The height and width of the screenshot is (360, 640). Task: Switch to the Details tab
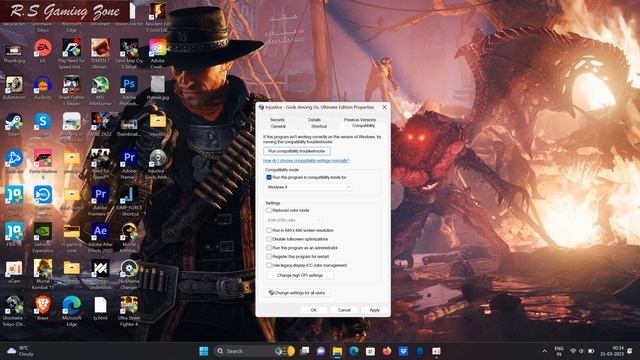click(314, 120)
